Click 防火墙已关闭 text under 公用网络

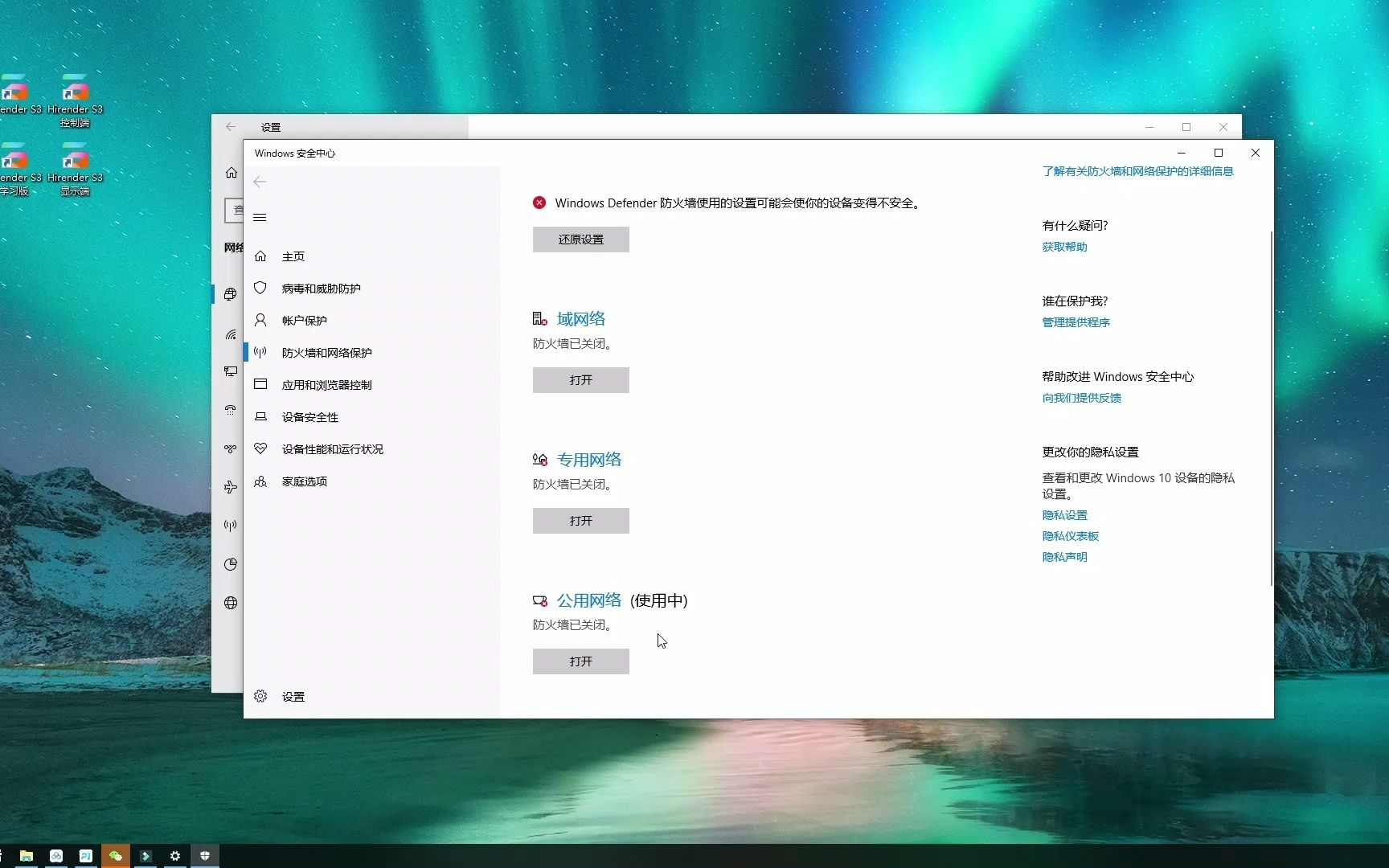(572, 625)
